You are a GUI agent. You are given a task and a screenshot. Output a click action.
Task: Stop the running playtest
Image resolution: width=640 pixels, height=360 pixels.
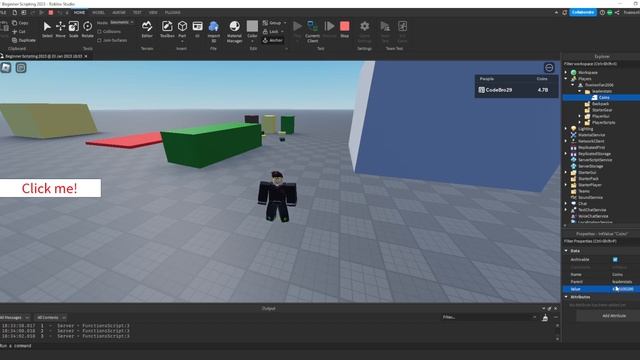(344, 29)
